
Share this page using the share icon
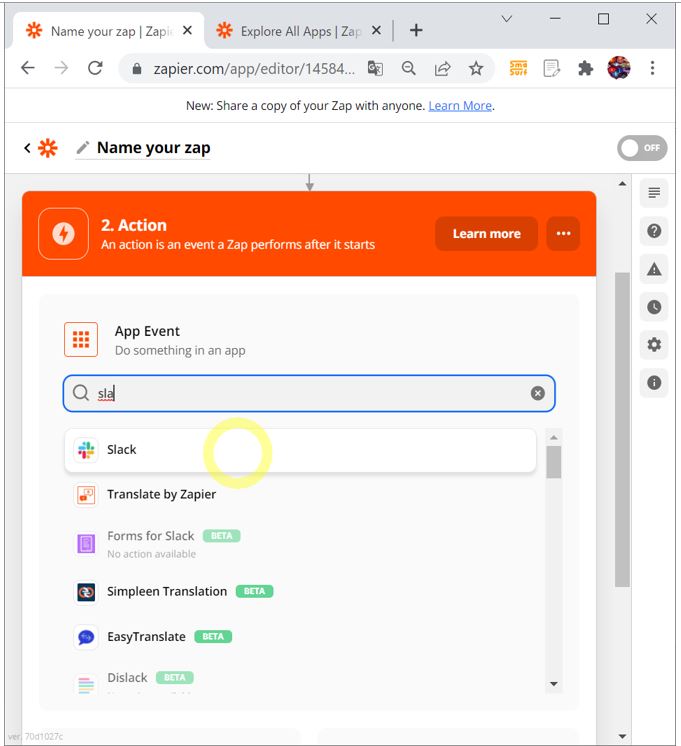point(442,69)
